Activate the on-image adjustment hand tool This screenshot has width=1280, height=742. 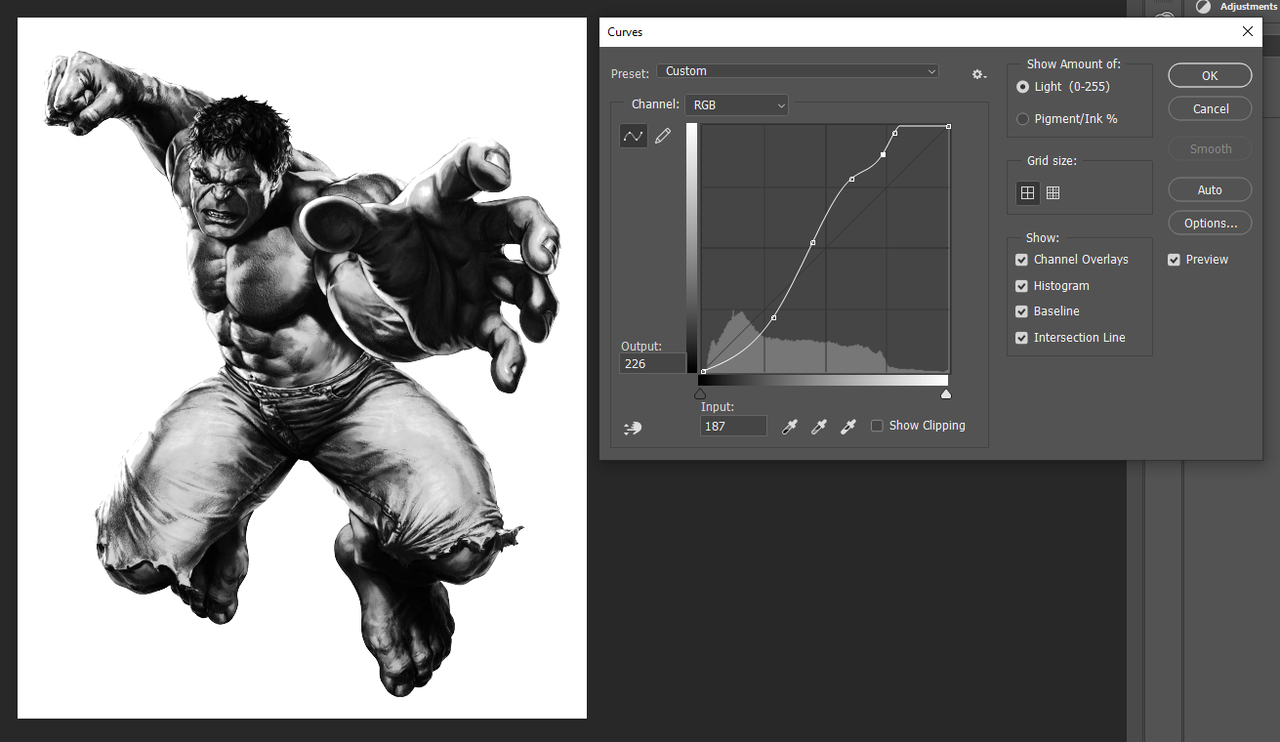point(632,428)
